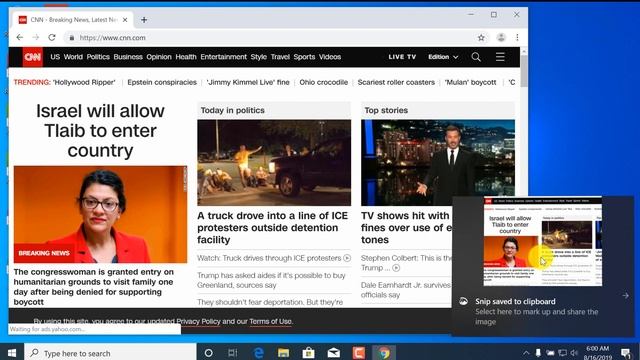Select Sports in CNN navigation
The width and height of the screenshot is (640, 360).
tap(304, 57)
